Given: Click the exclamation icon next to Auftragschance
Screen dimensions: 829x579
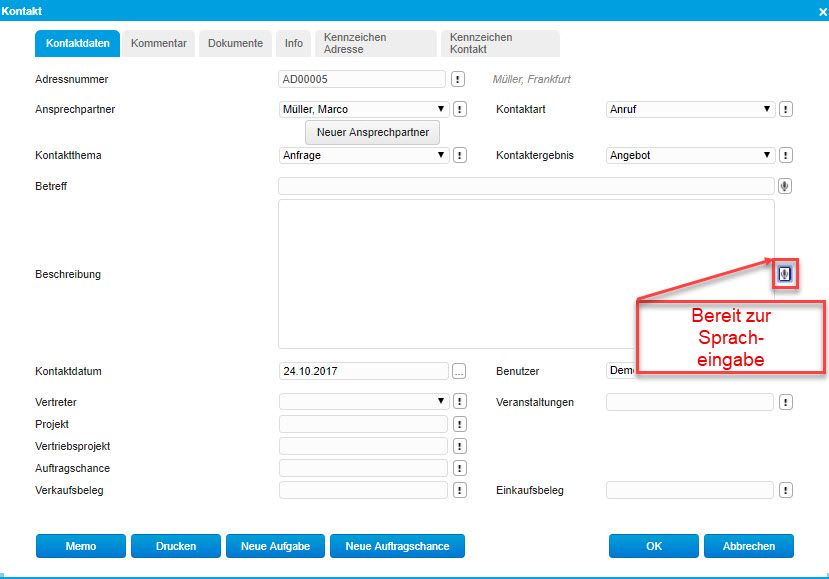Looking at the screenshot, I should (x=458, y=468).
